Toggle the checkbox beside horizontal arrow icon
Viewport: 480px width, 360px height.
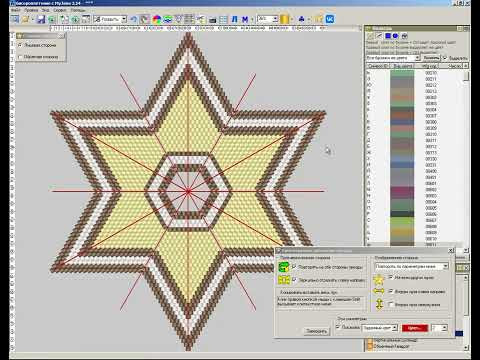pyautogui.click(x=390, y=291)
